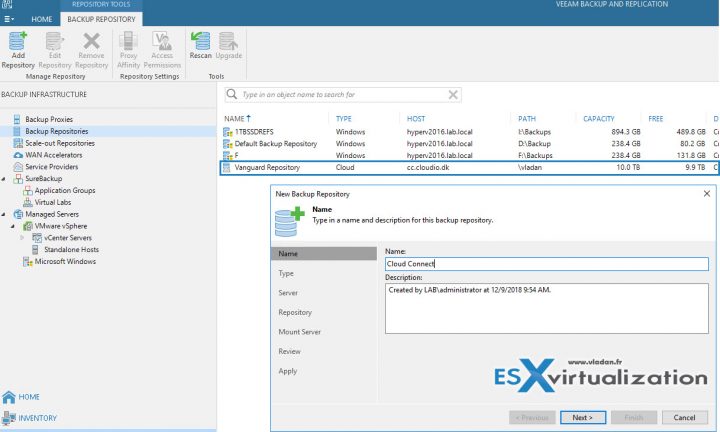Collapse the VMware vSphere branch arrow
This screenshot has height=432, width=720.
pos(13,226)
